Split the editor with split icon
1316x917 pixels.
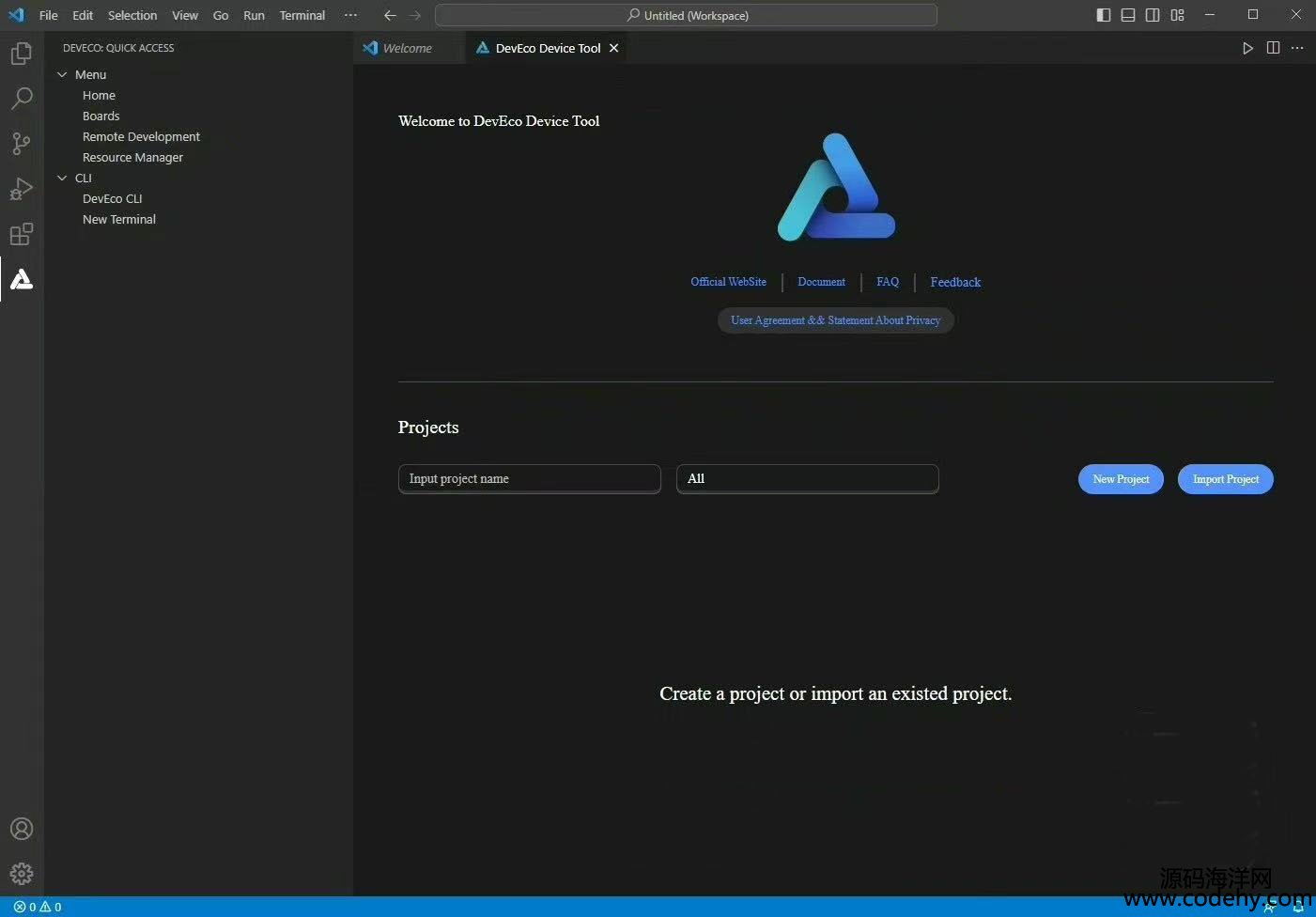(1273, 48)
